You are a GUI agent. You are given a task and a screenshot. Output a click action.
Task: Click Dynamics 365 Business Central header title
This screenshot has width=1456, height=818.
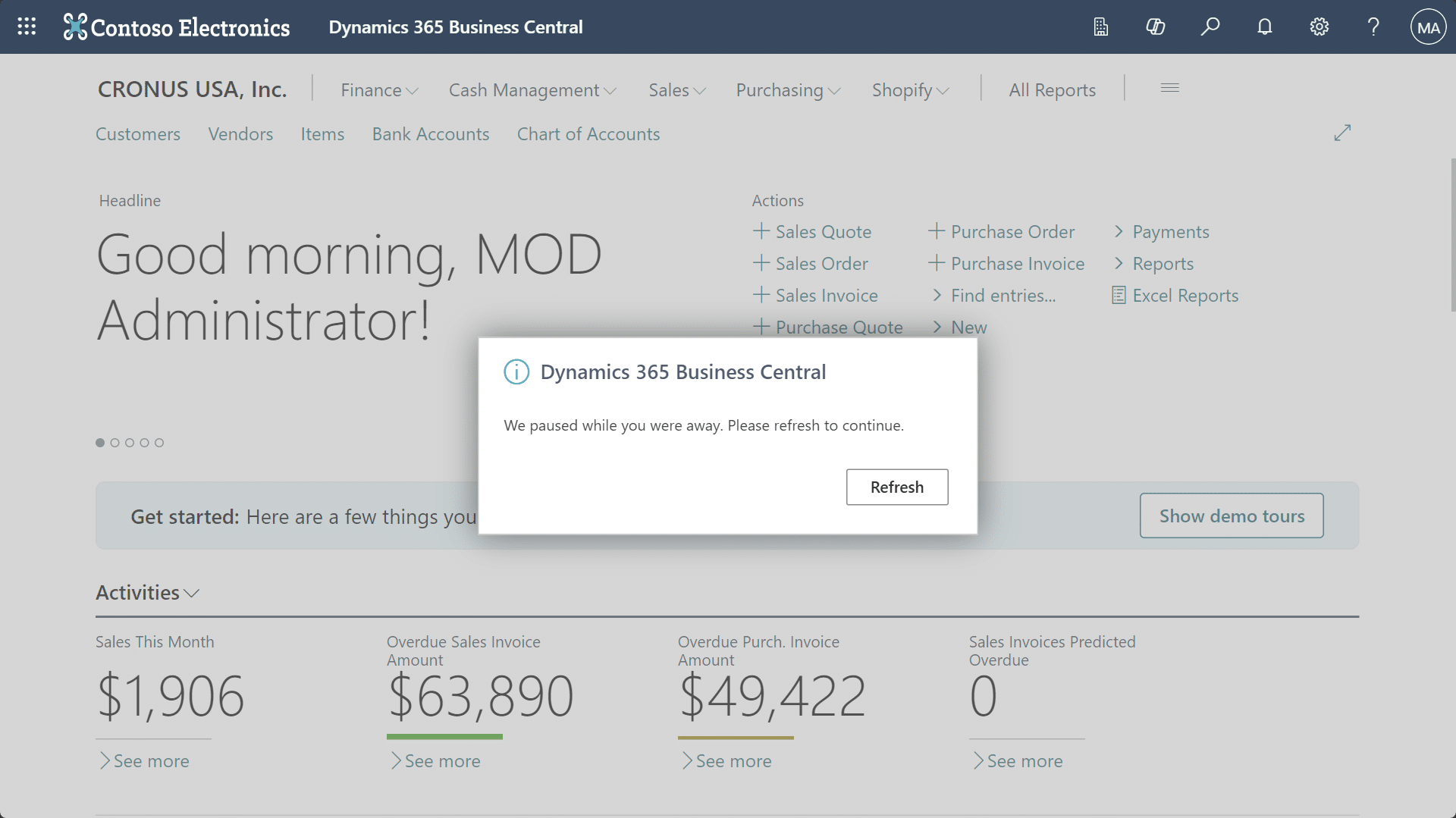click(456, 27)
